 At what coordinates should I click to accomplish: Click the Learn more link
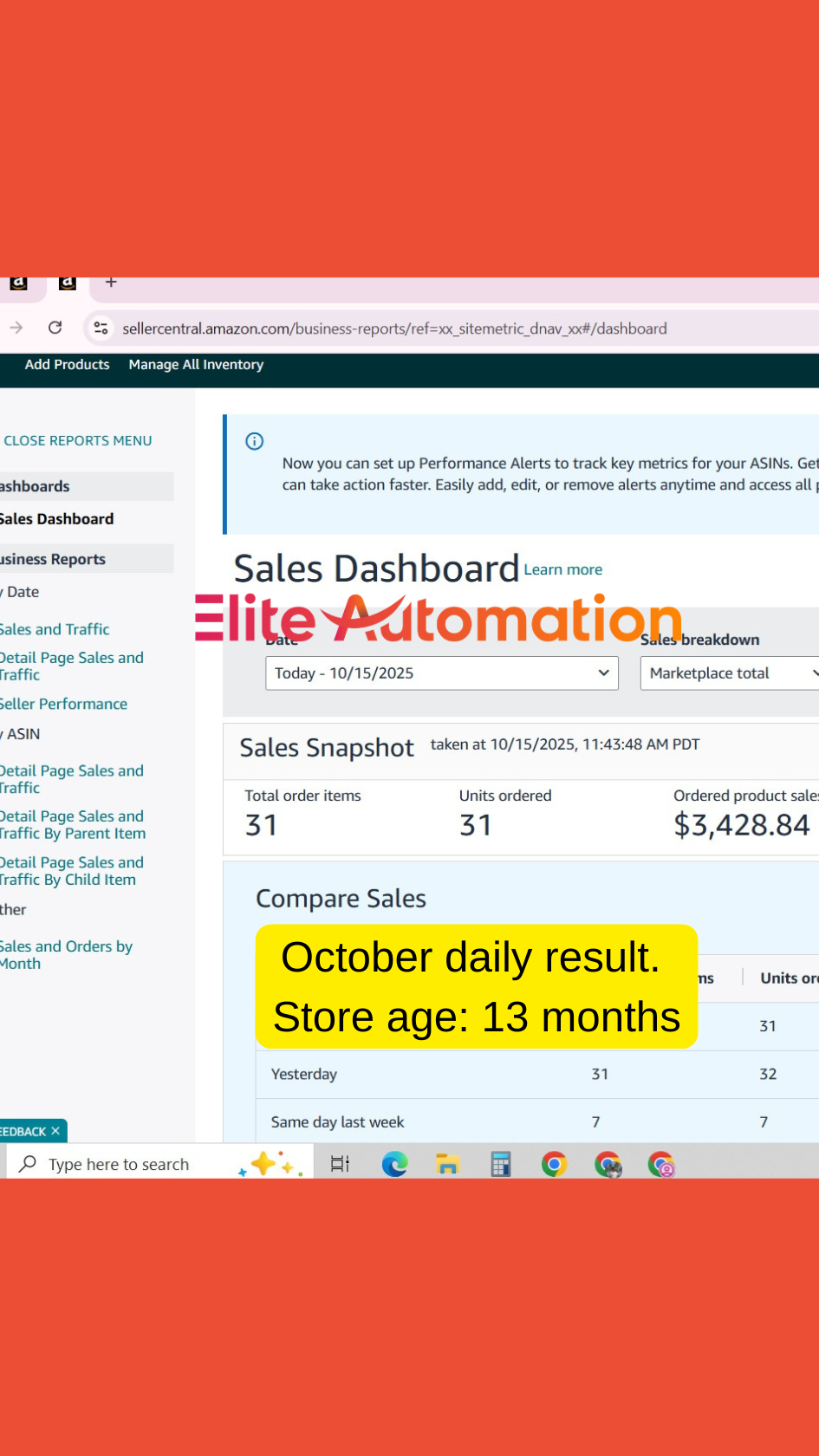point(562,570)
